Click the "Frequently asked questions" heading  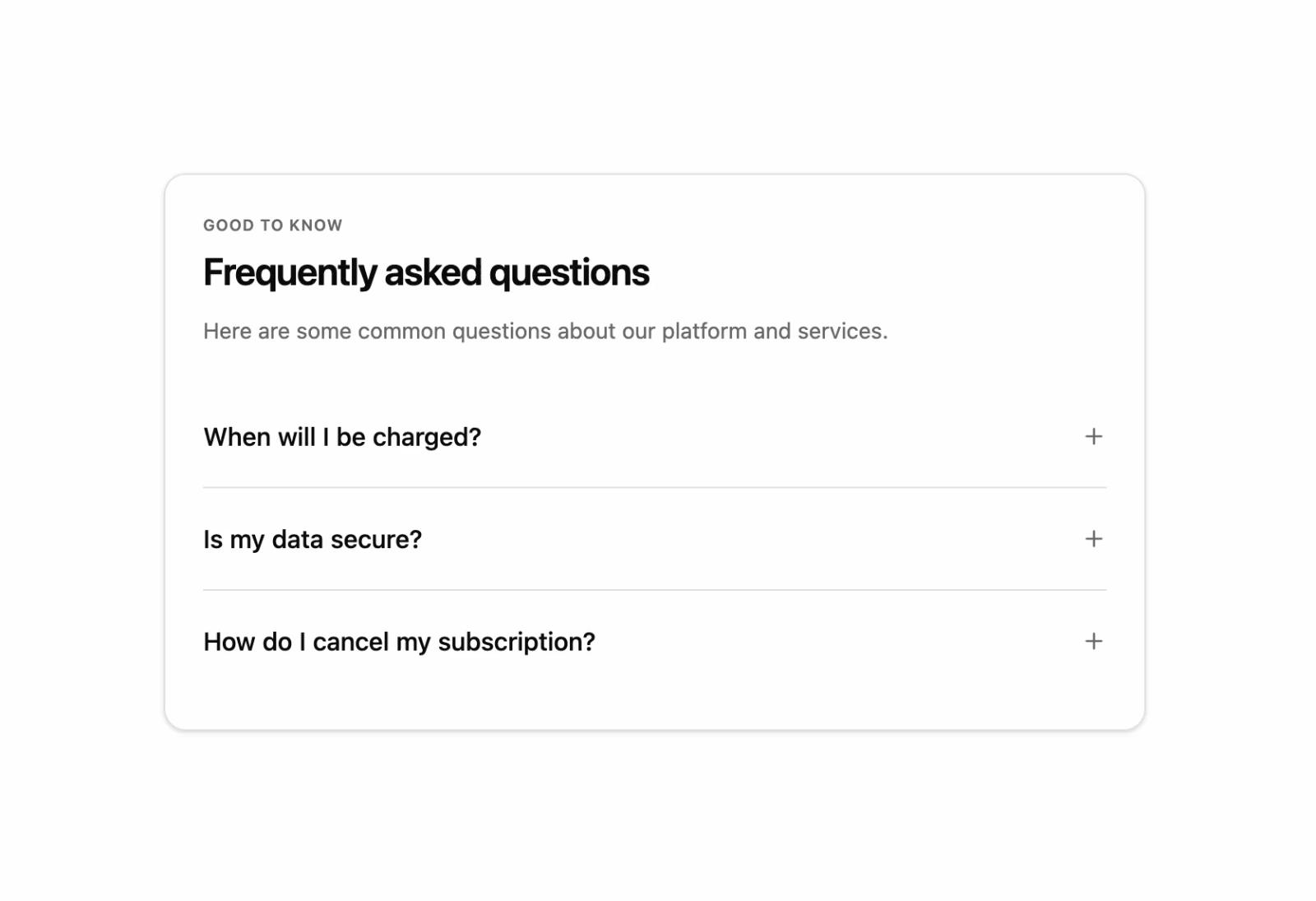[x=426, y=272]
